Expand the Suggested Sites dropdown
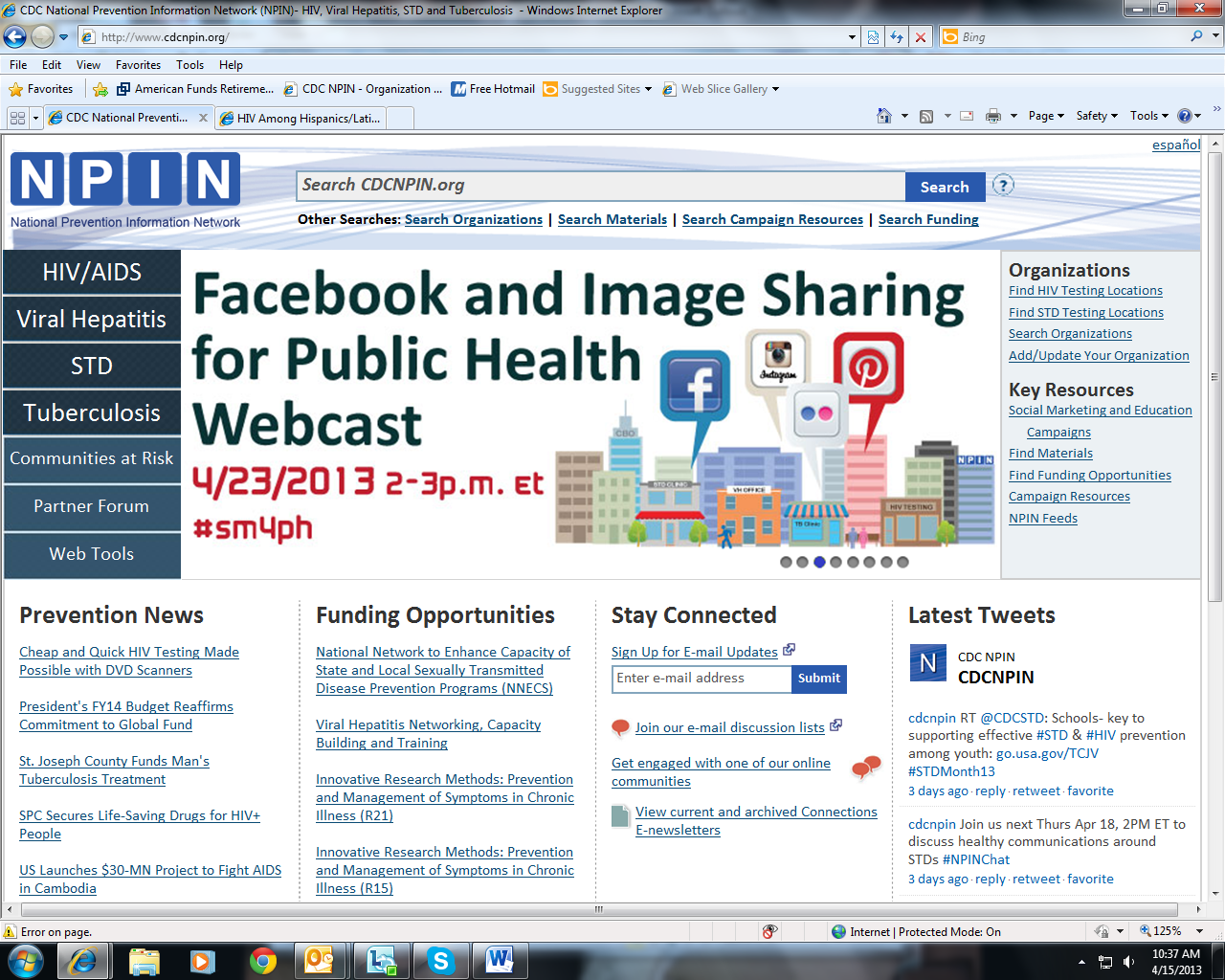This screenshot has width=1225, height=980. click(648, 89)
